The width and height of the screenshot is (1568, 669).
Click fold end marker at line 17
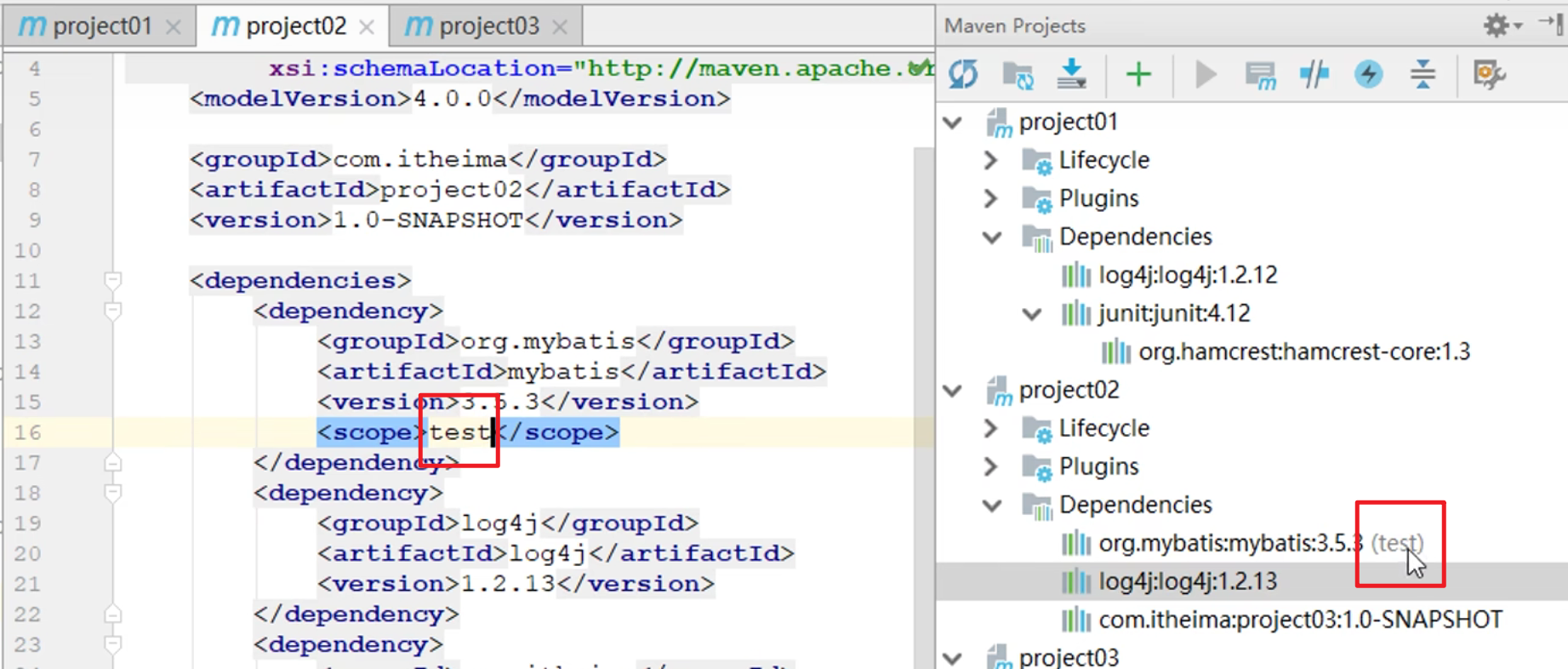(x=112, y=462)
